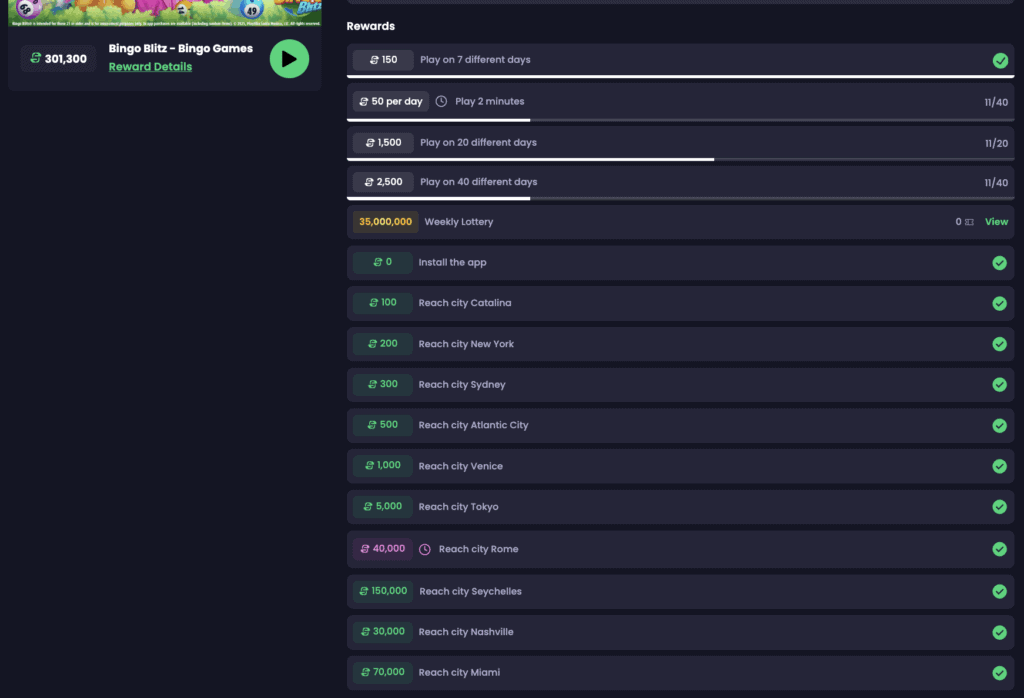The height and width of the screenshot is (698, 1024).
Task: Open the Reward Details link
Action: click(x=150, y=66)
